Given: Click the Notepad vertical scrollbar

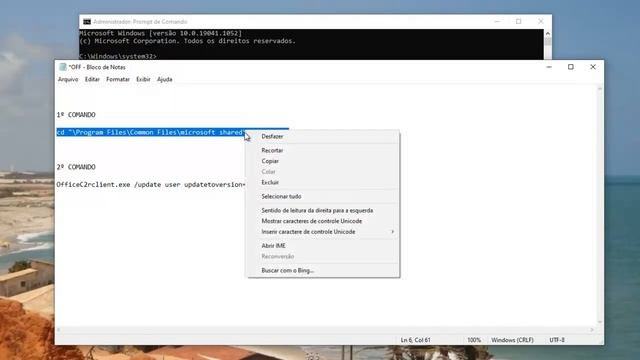Looking at the screenshot, I should (600, 205).
